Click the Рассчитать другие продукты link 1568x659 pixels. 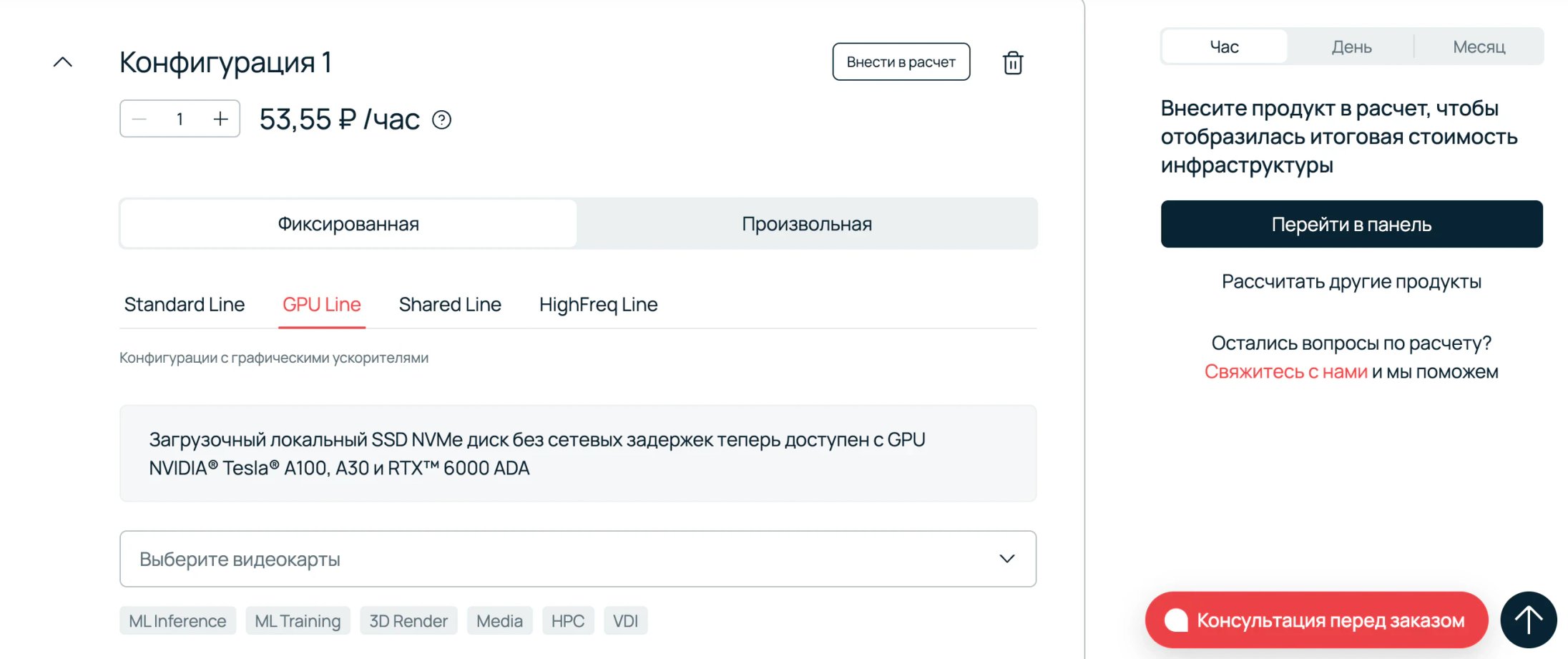(x=1351, y=282)
